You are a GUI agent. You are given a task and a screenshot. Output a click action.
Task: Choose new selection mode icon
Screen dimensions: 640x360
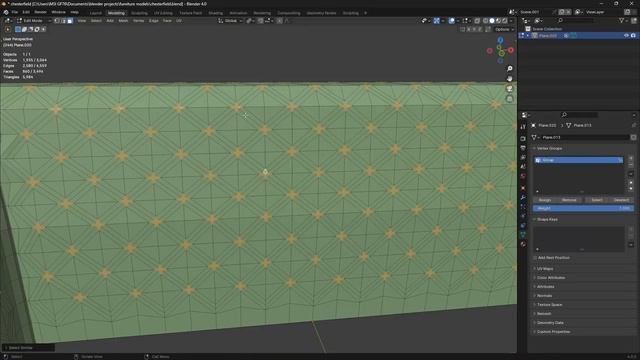click(x=18, y=29)
